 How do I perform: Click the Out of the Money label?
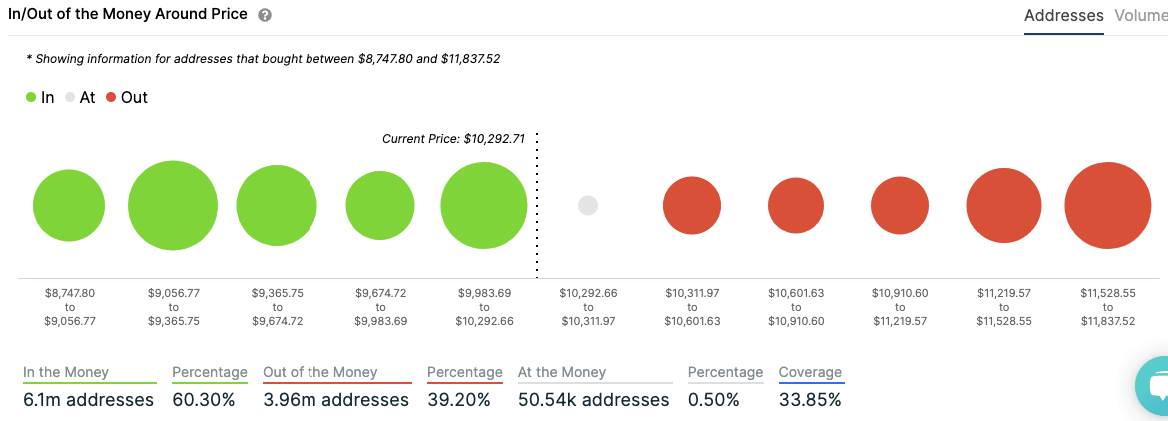click(320, 372)
